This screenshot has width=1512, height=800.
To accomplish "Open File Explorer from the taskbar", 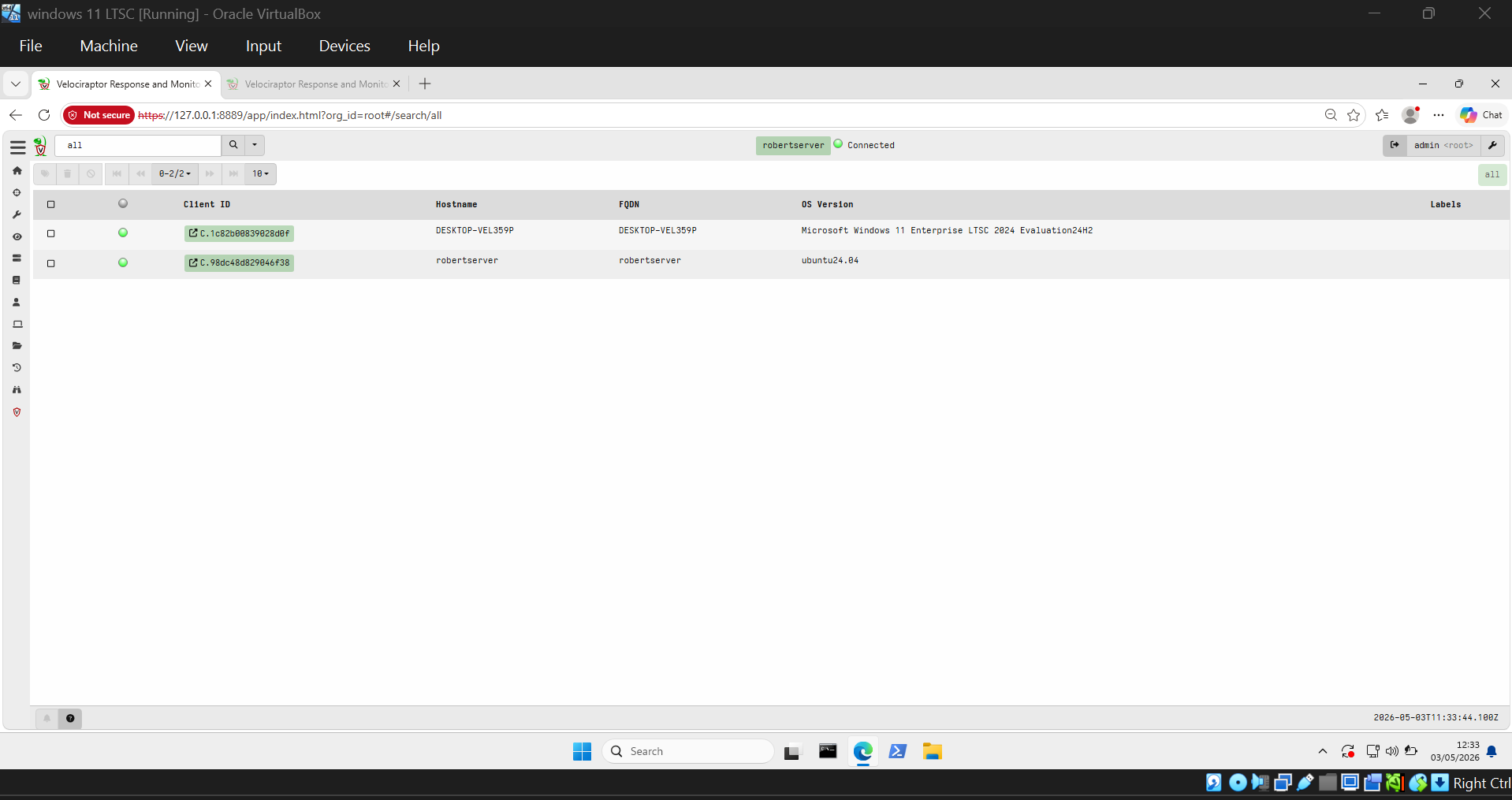I will pyautogui.click(x=933, y=751).
